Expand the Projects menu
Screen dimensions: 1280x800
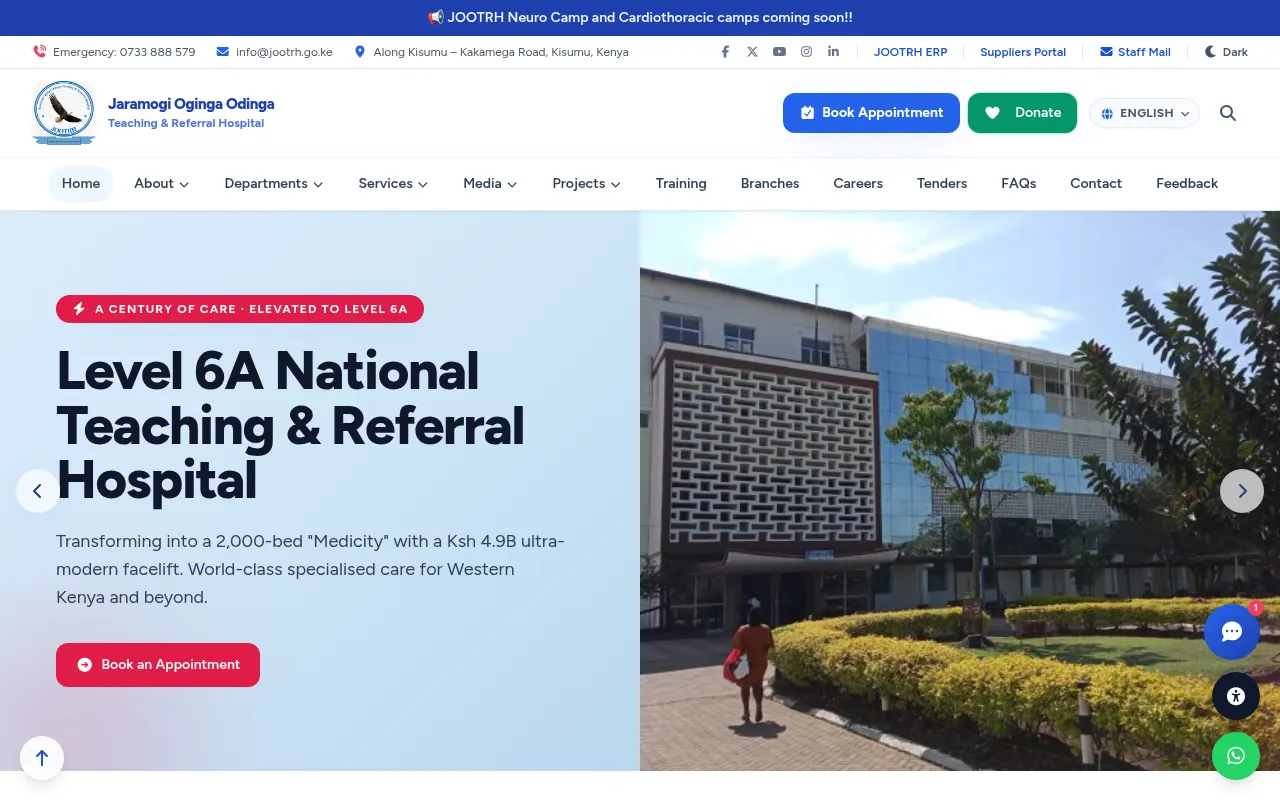click(x=587, y=184)
